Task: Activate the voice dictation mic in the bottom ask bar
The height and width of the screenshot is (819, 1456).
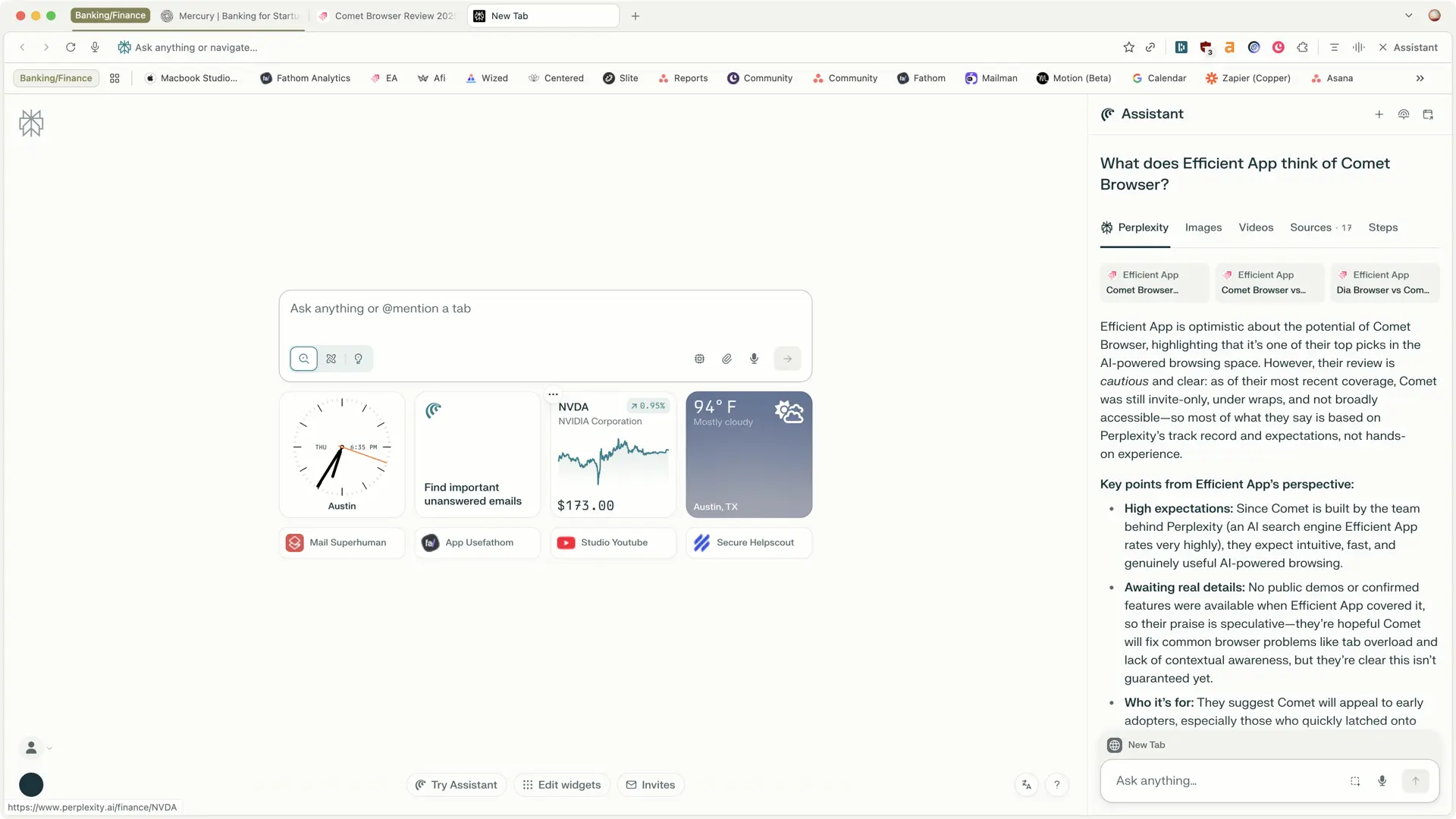Action: (x=1382, y=780)
